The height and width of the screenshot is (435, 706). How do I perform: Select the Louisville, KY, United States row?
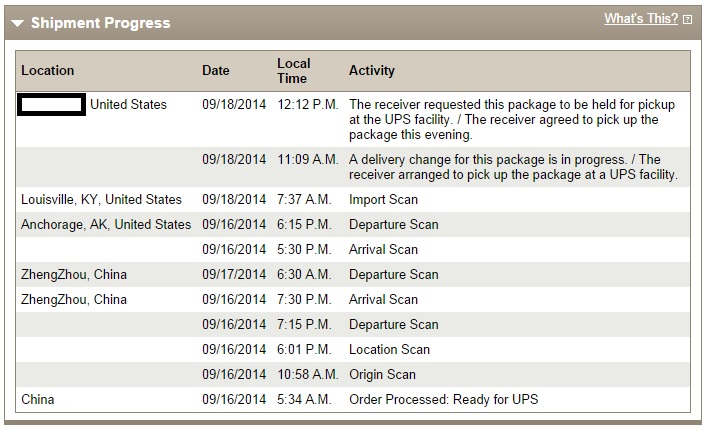(x=353, y=199)
